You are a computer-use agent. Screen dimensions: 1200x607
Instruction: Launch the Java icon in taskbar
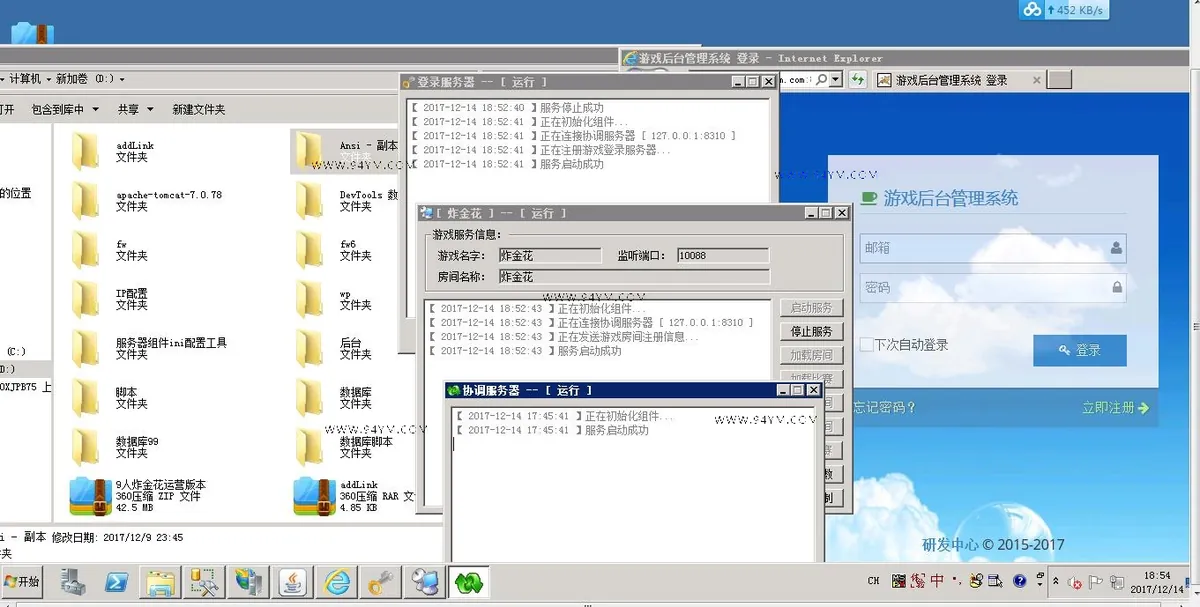click(x=293, y=581)
